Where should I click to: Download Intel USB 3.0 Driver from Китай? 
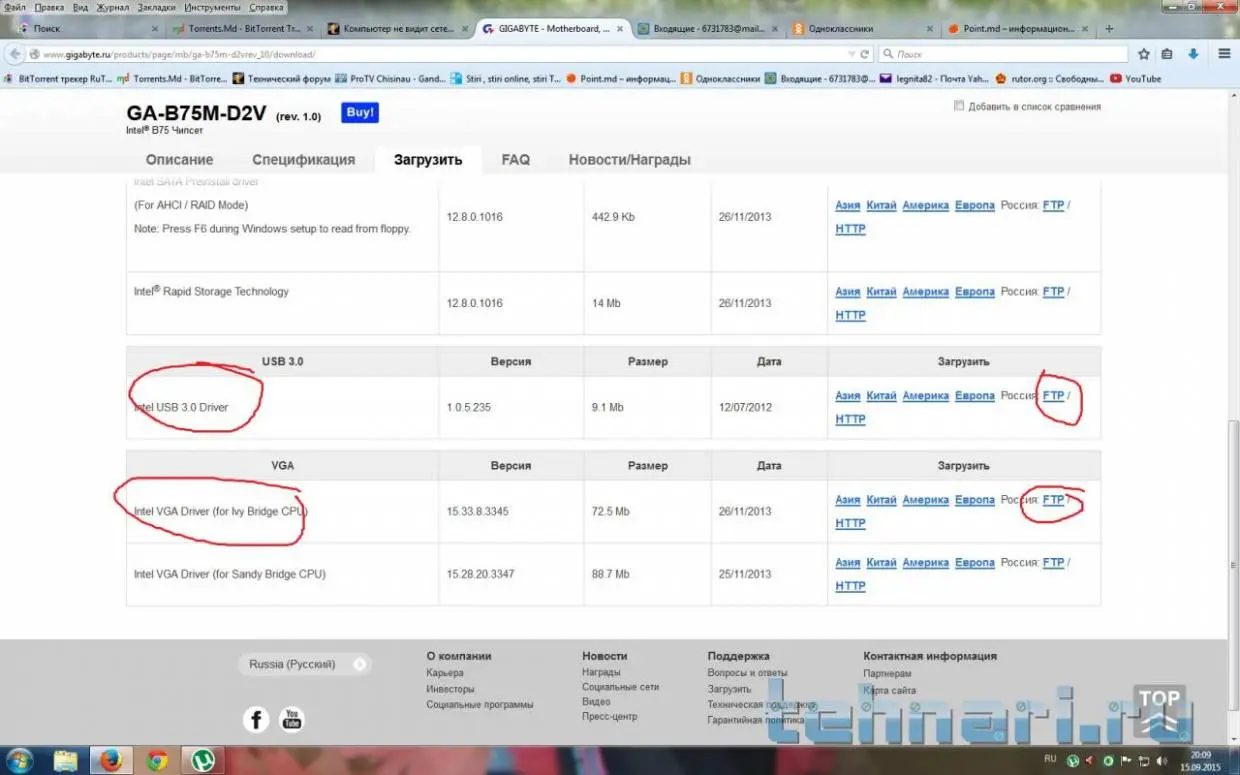coord(881,396)
